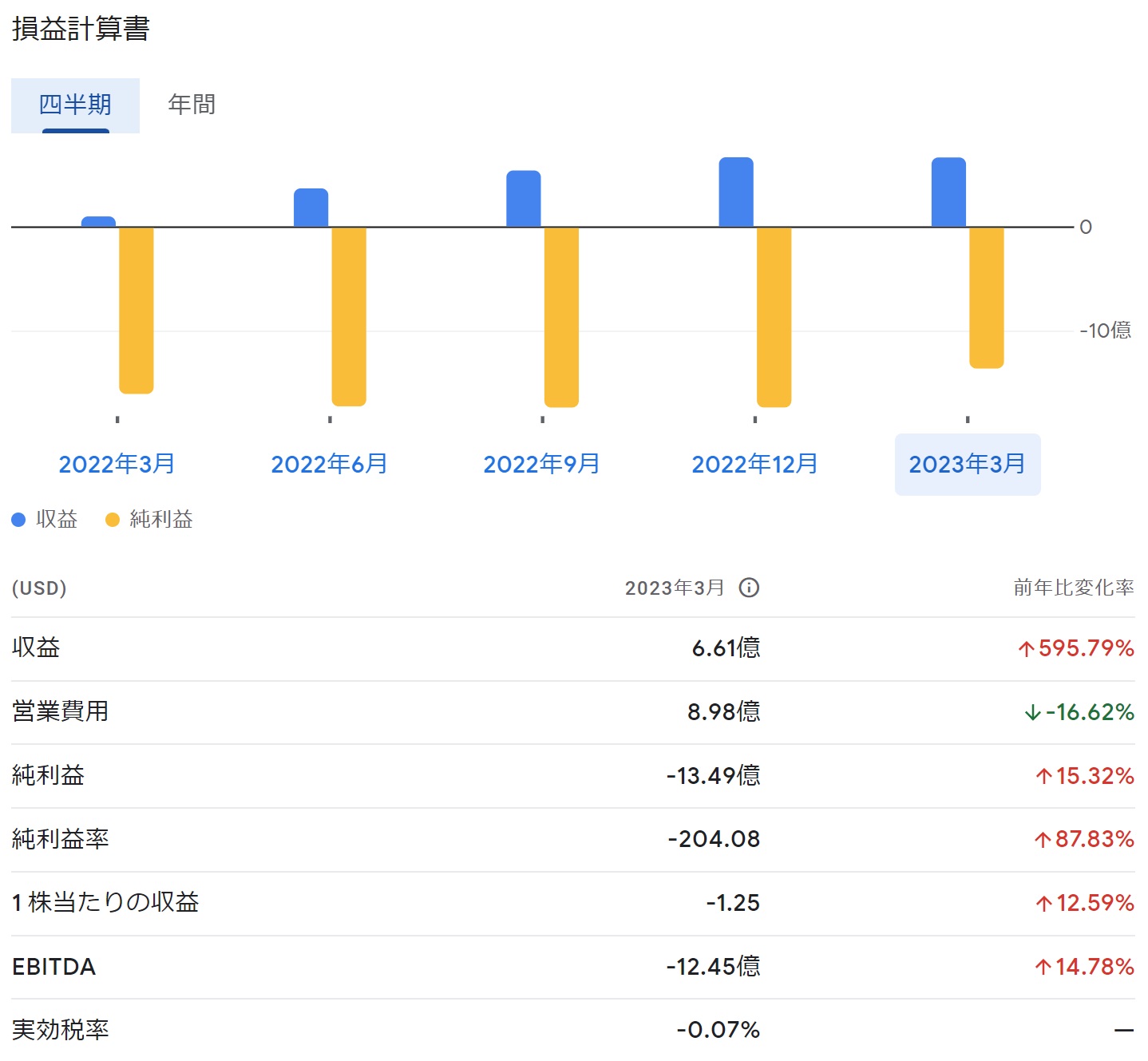This screenshot has width=1148, height=1061.
Task: Click the highlighted 2023年3月 period button
Action: pyautogui.click(x=967, y=464)
